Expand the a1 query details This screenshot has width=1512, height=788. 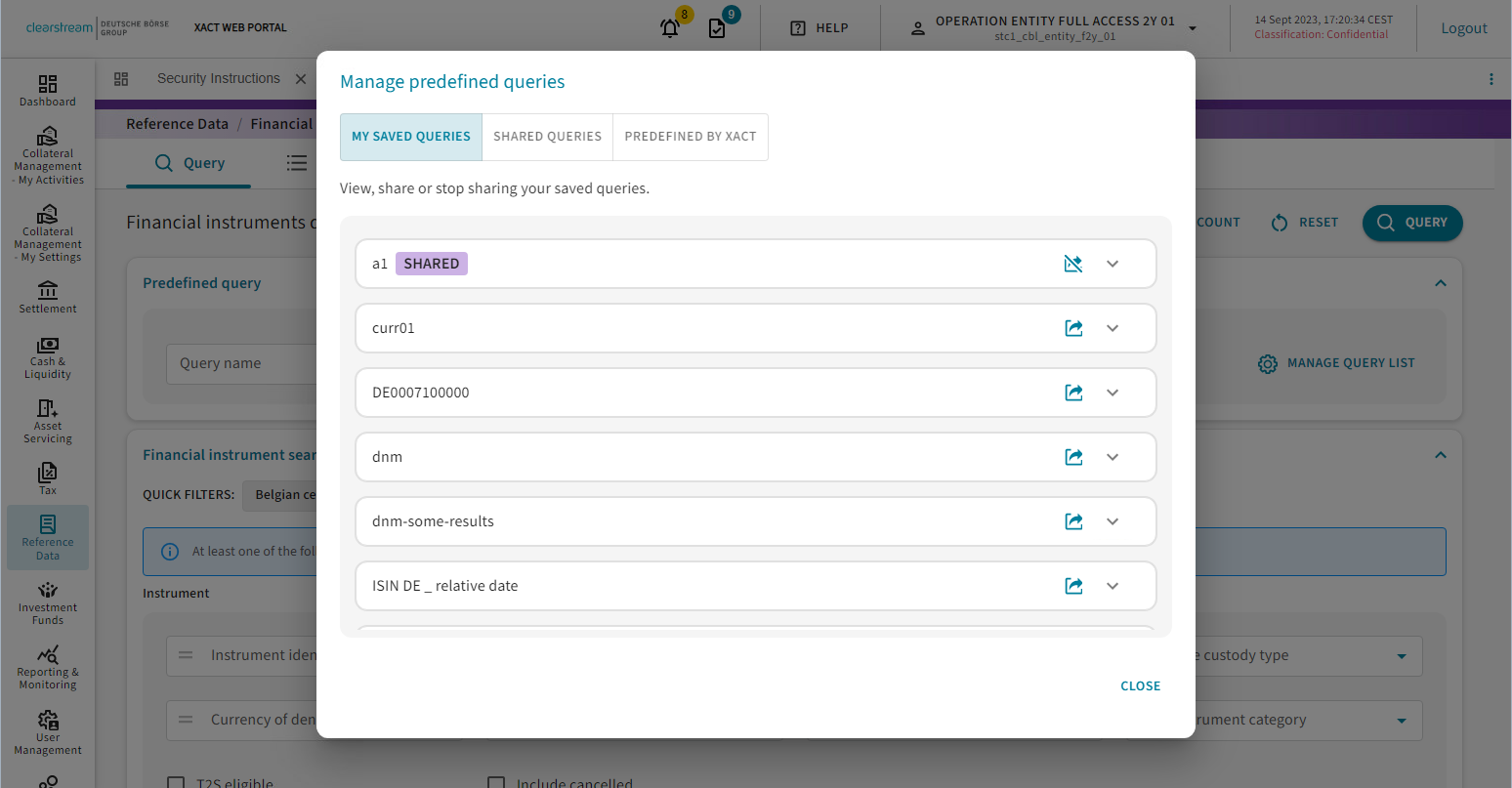tap(1113, 264)
